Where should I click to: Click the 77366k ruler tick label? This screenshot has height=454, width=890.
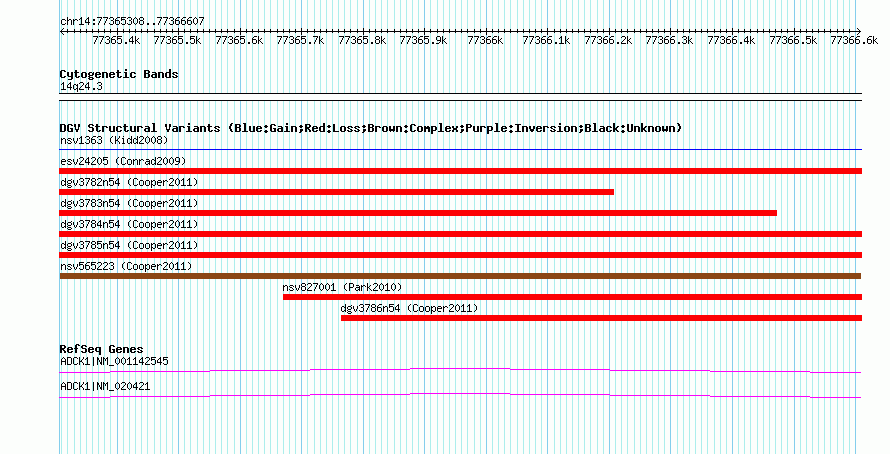(x=485, y=41)
